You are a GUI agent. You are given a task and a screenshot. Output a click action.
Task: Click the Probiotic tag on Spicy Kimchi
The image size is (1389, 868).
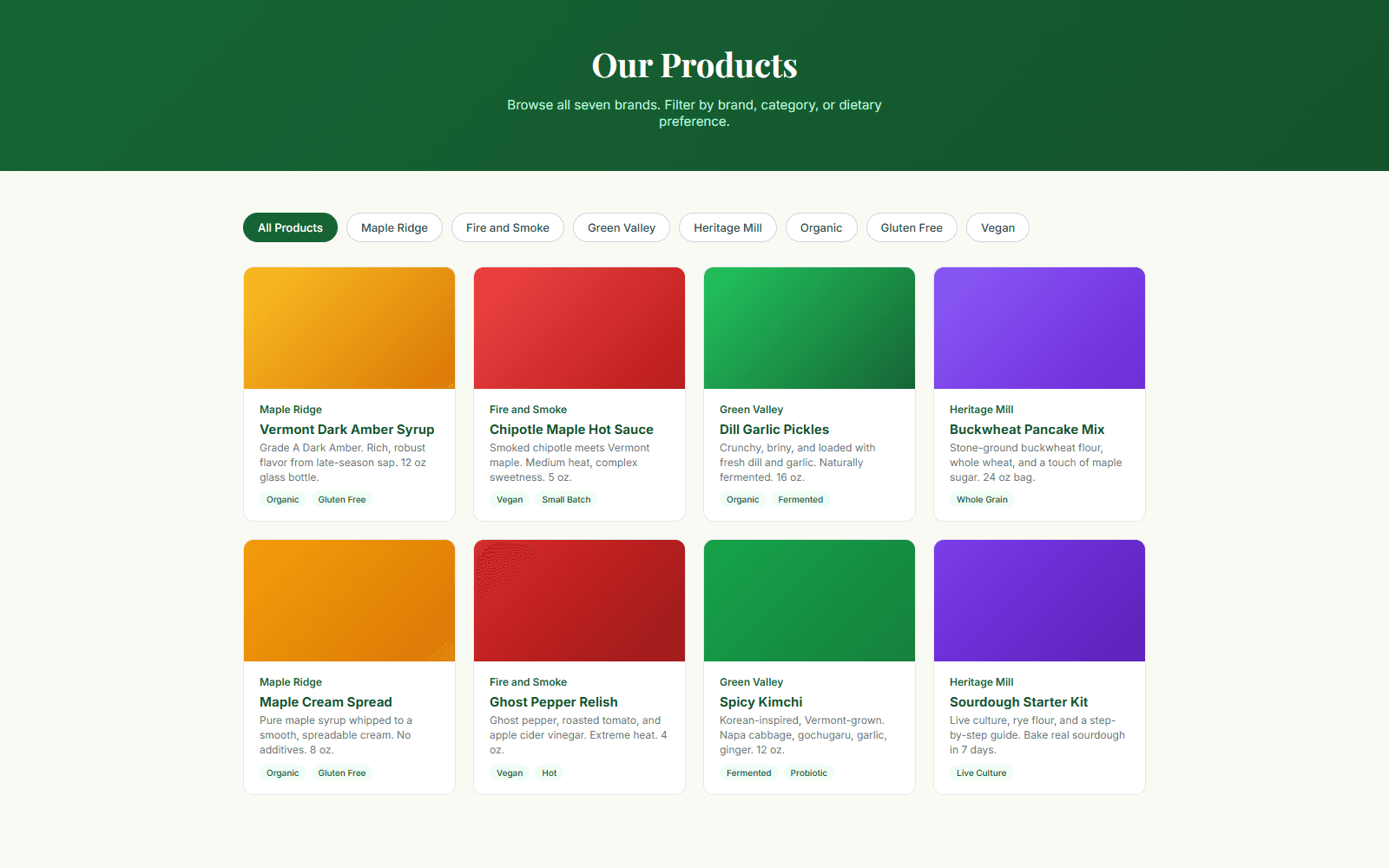pyautogui.click(x=808, y=773)
